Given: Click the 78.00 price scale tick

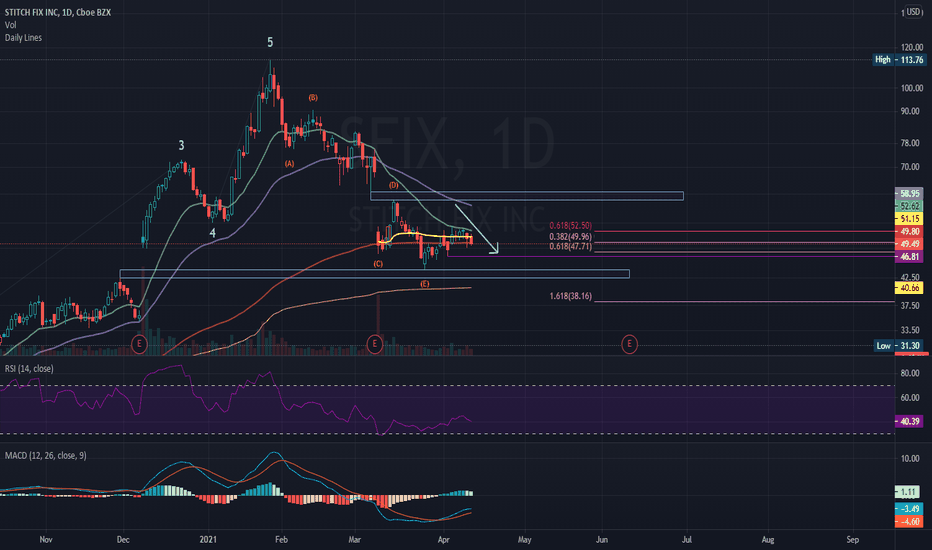Looking at the screenshot, I should (x=912, y=143).
